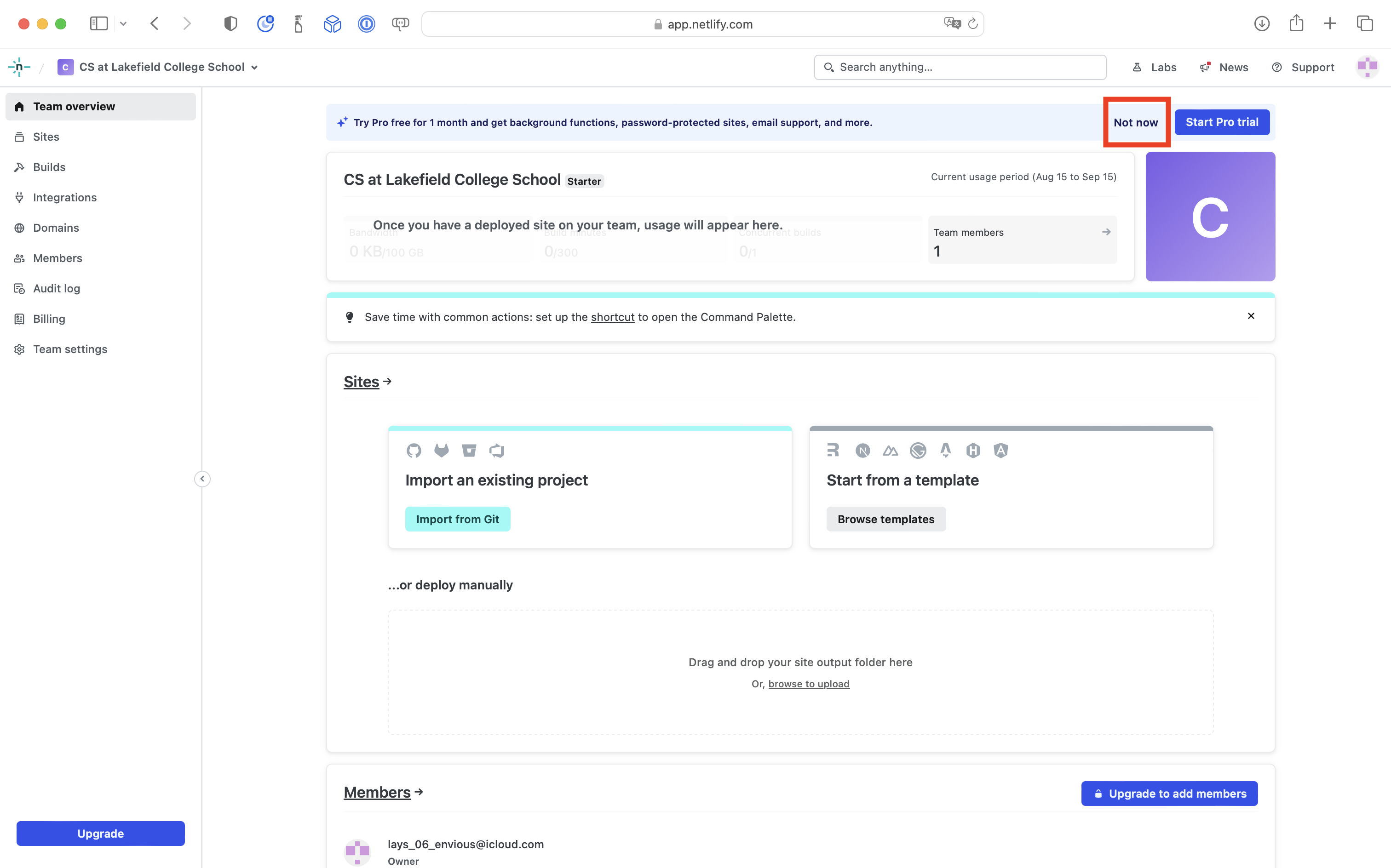Click the Netlify logo icon
Viewport: 1391px width, 868px height.
pyautogui.click(x=19, y=67)
